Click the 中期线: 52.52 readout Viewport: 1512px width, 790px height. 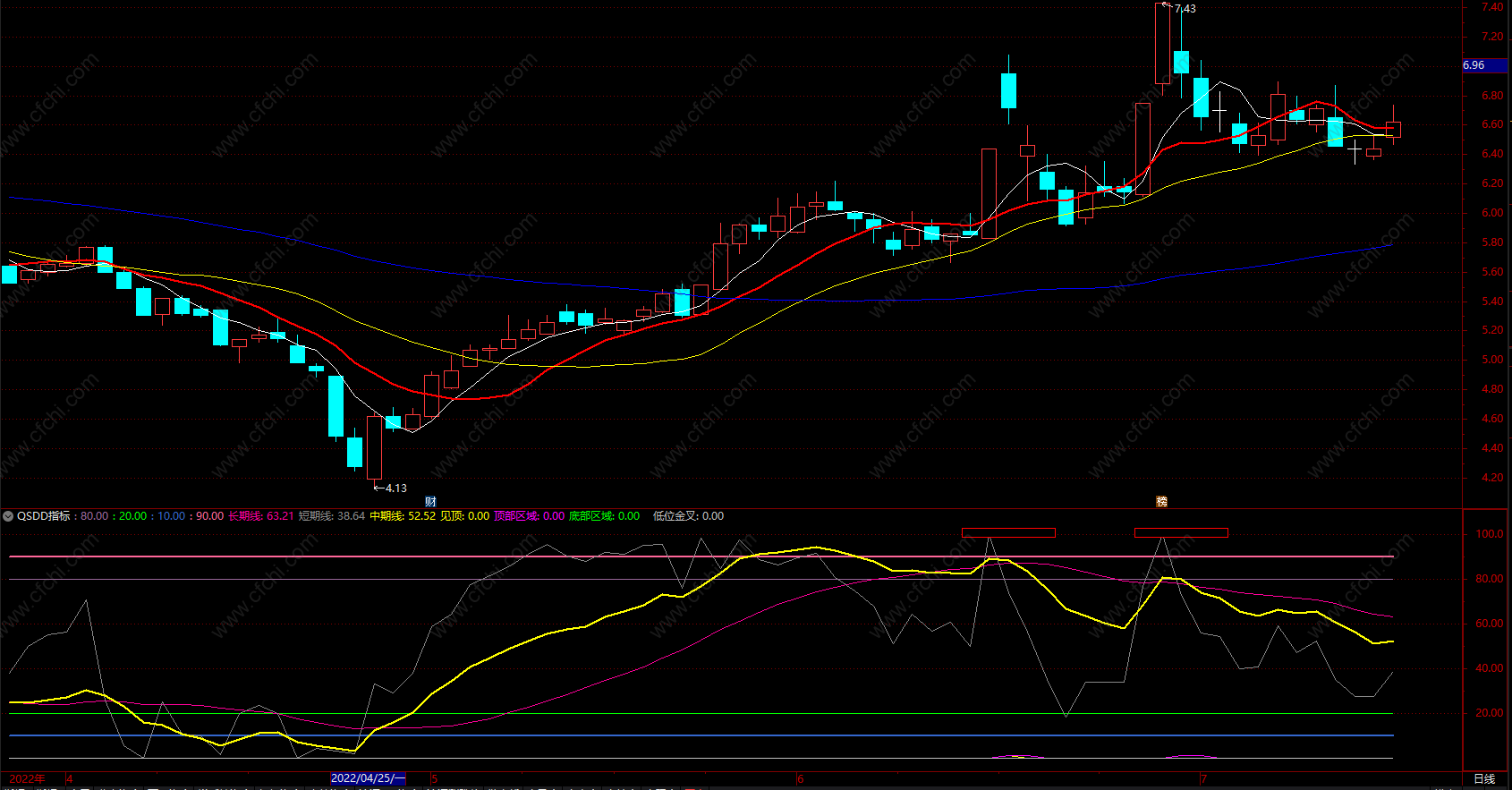(403, 516)
